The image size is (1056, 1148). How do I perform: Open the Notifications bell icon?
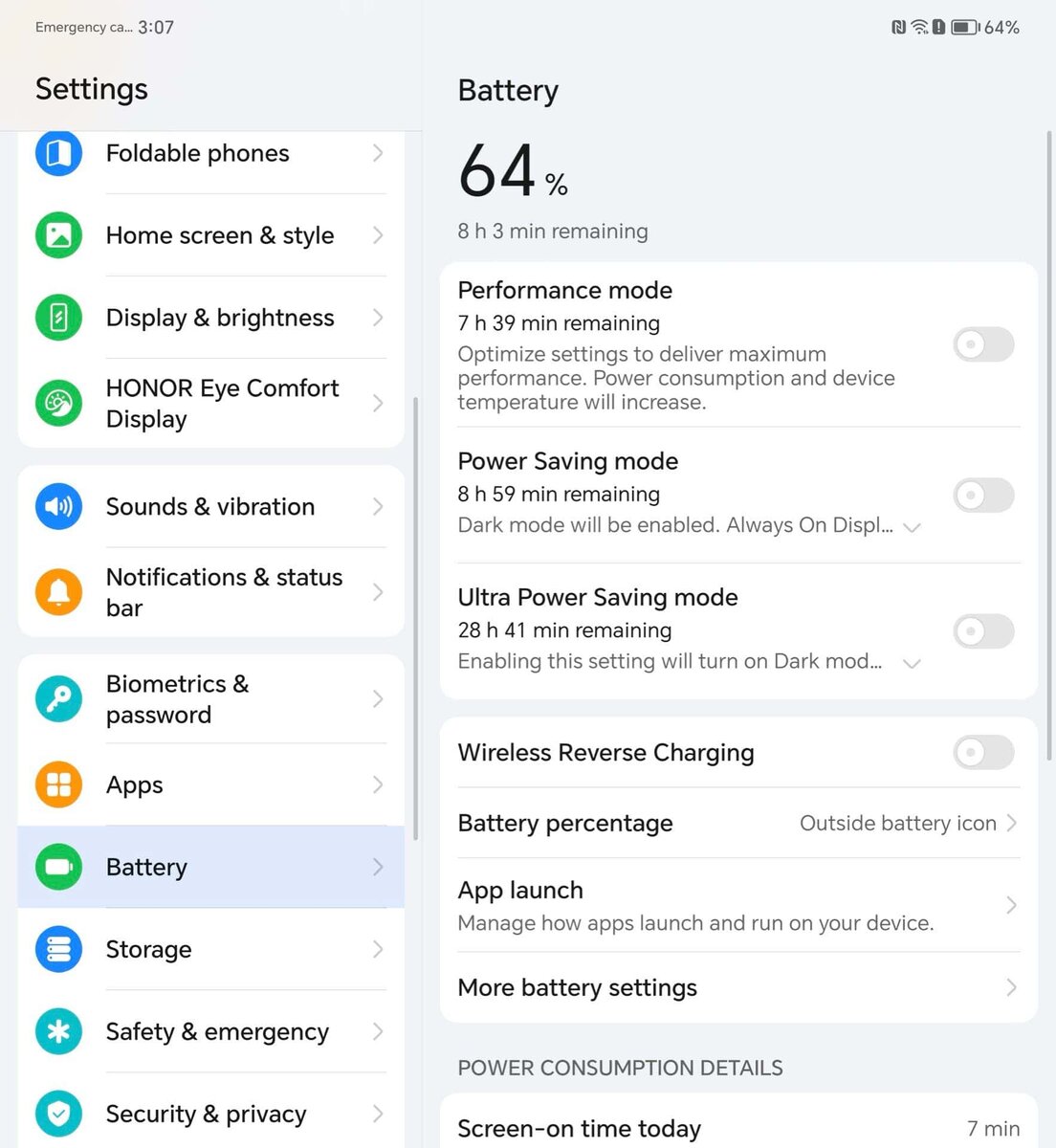click(58, 592)
